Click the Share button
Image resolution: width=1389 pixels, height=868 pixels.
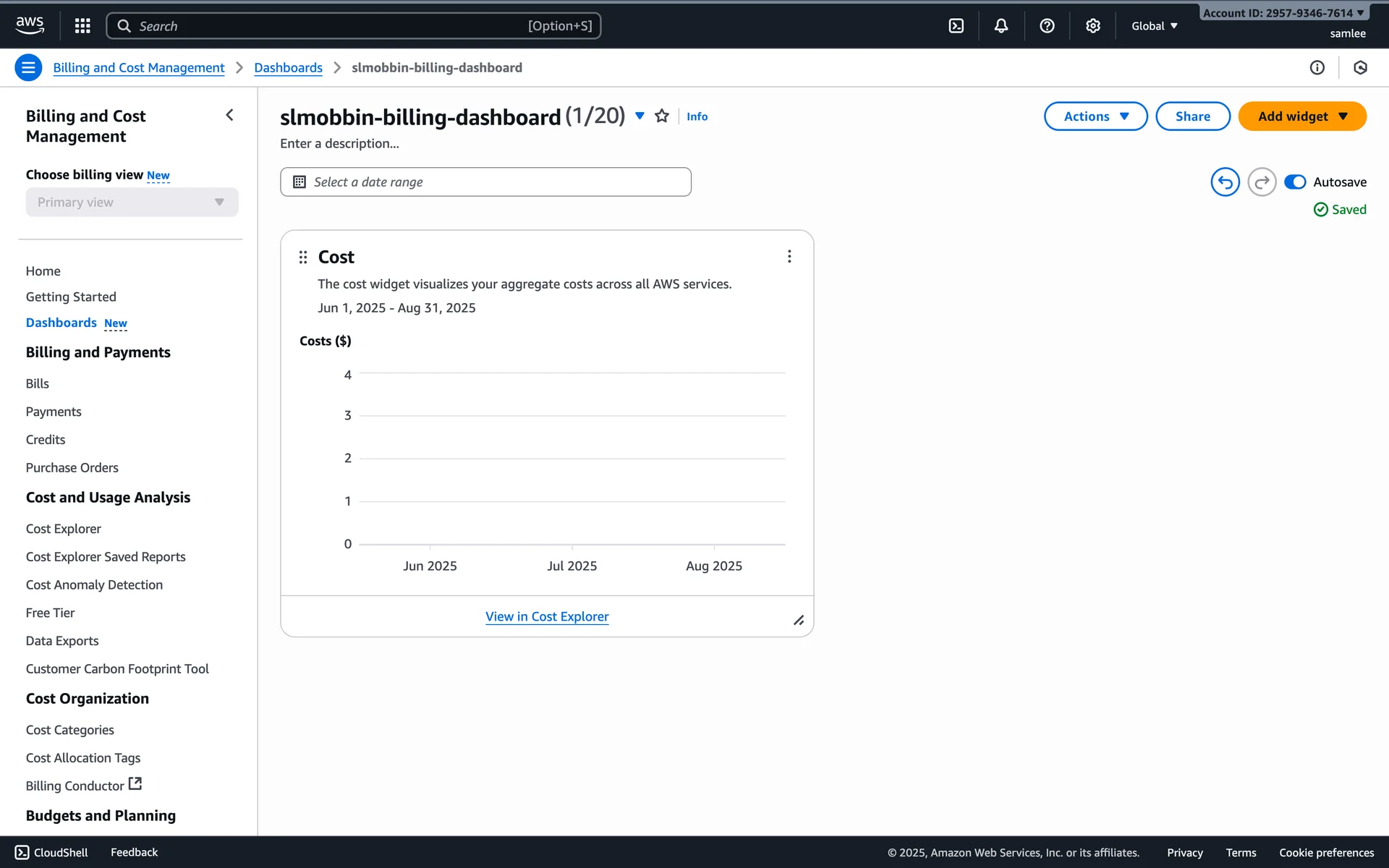click(x=1192, y=116)
